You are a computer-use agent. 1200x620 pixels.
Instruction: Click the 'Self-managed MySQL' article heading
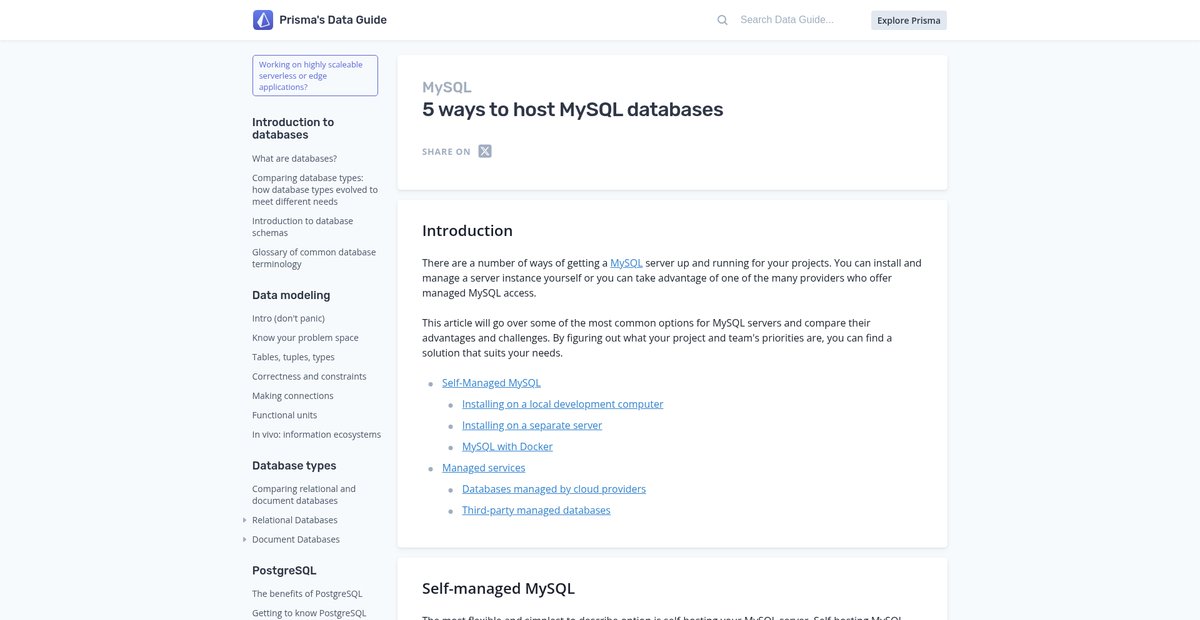(x=498, y=589)
